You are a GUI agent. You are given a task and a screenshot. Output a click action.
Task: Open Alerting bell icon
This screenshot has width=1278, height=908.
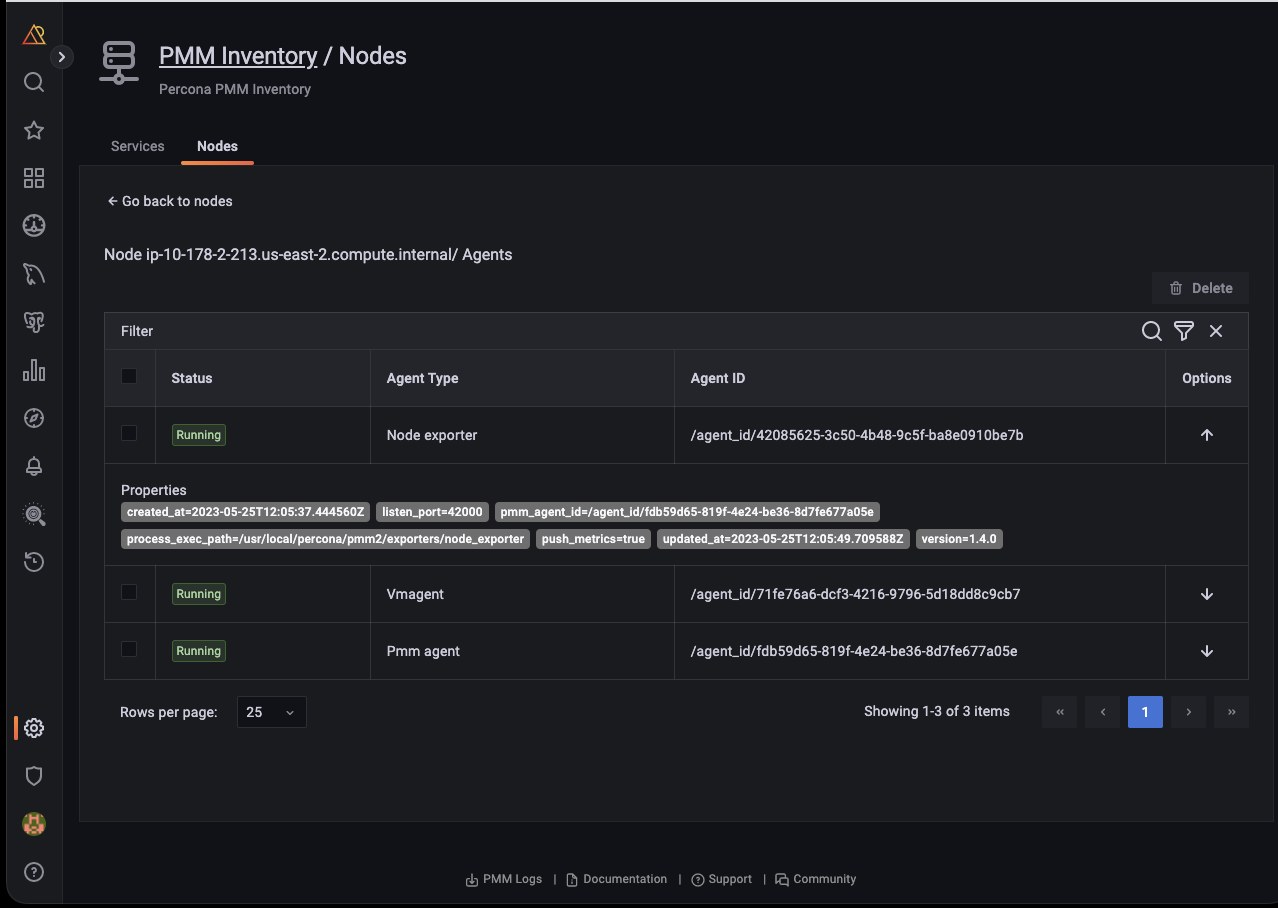[34, 466]
